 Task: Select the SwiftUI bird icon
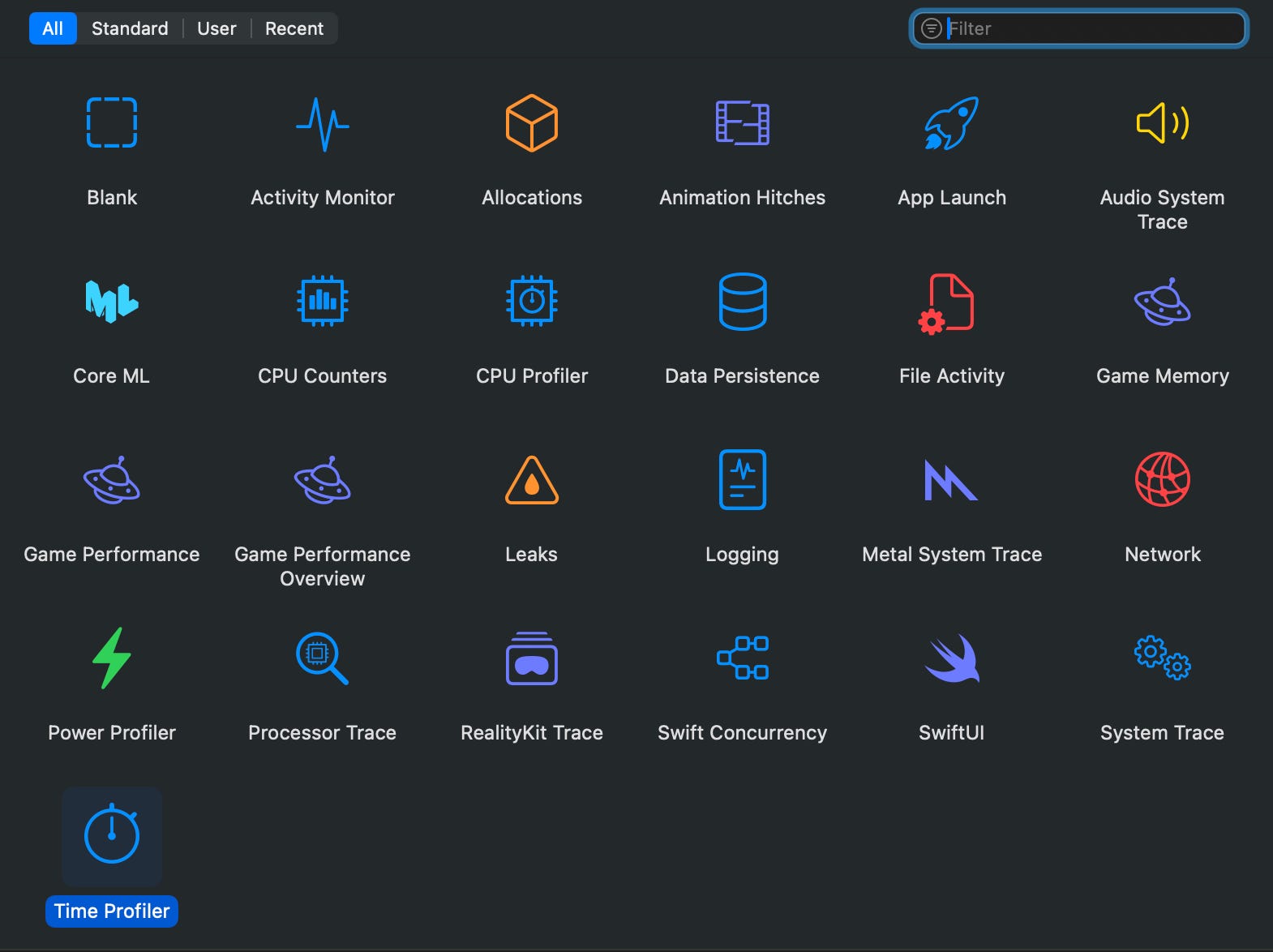[x=952, y=658]
